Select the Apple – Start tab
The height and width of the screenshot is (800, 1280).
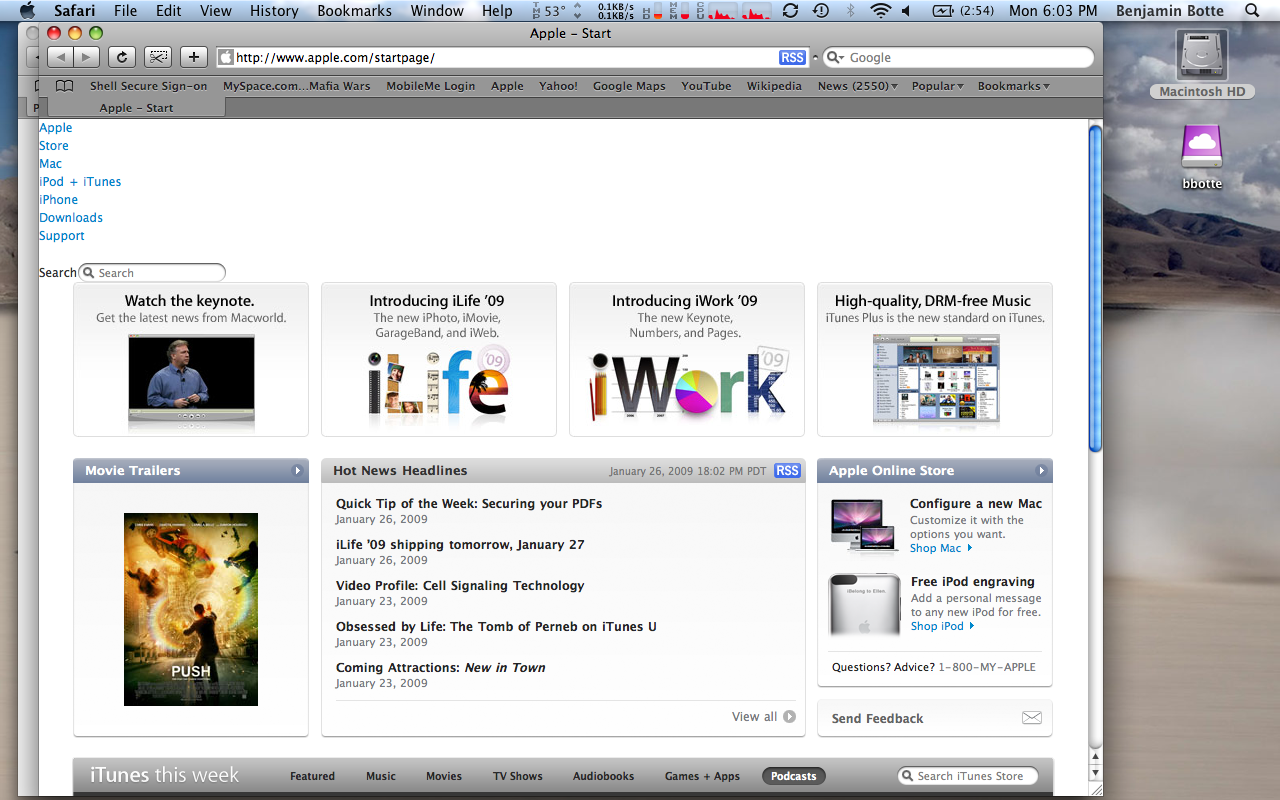[136, 108]
